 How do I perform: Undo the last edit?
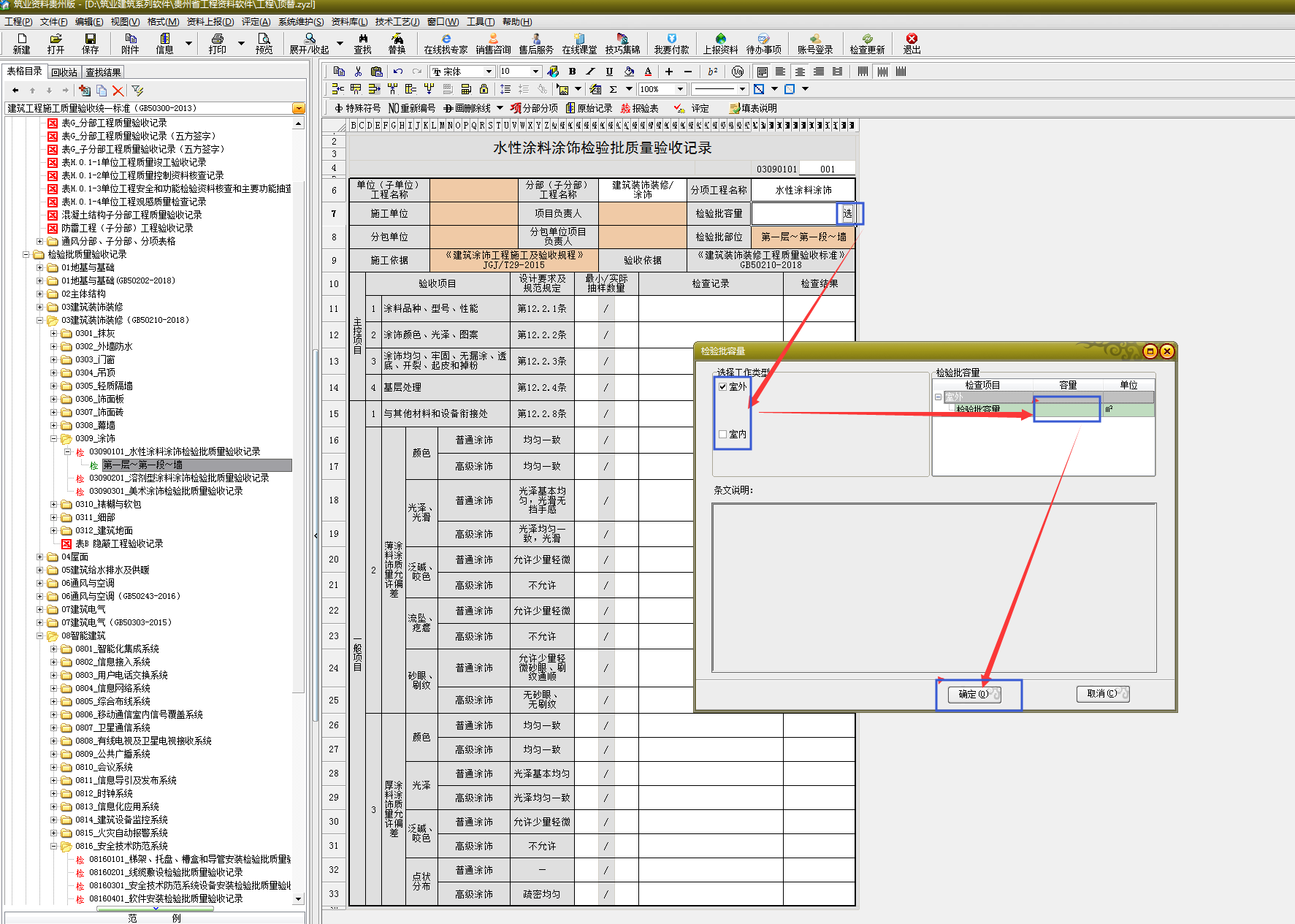coord(397,72)
